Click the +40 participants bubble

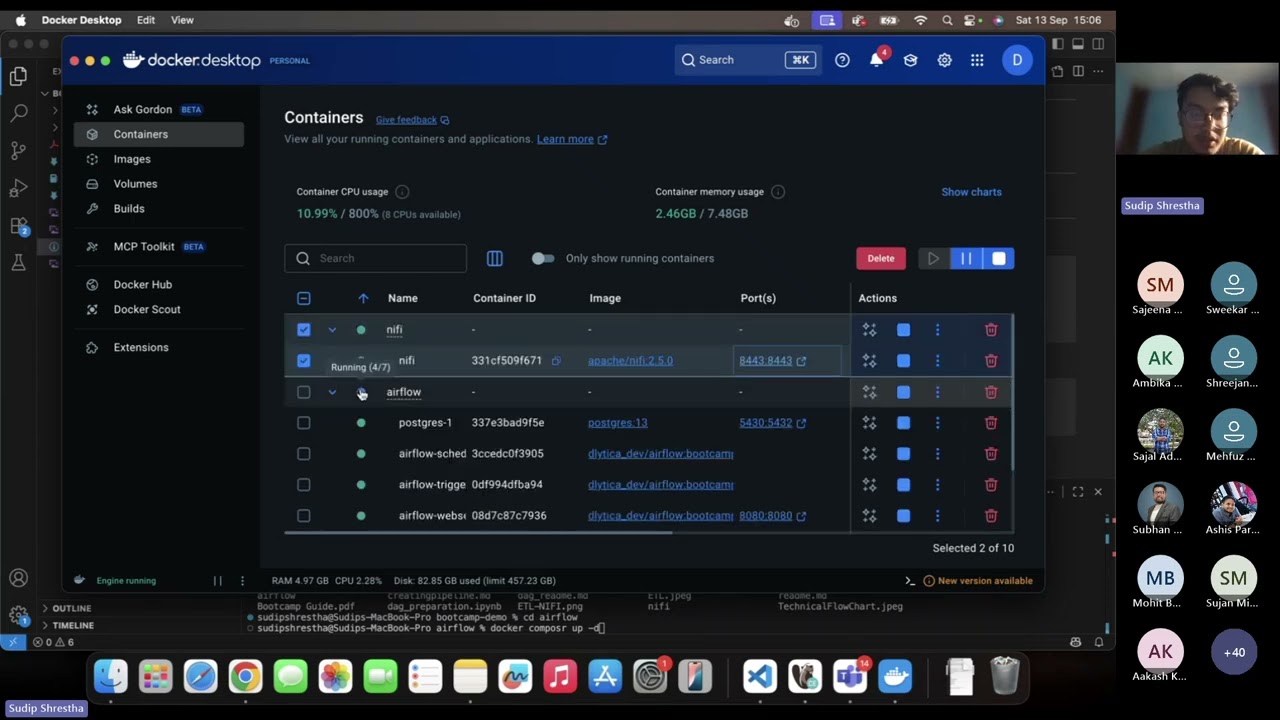(x=1234, y=653)
